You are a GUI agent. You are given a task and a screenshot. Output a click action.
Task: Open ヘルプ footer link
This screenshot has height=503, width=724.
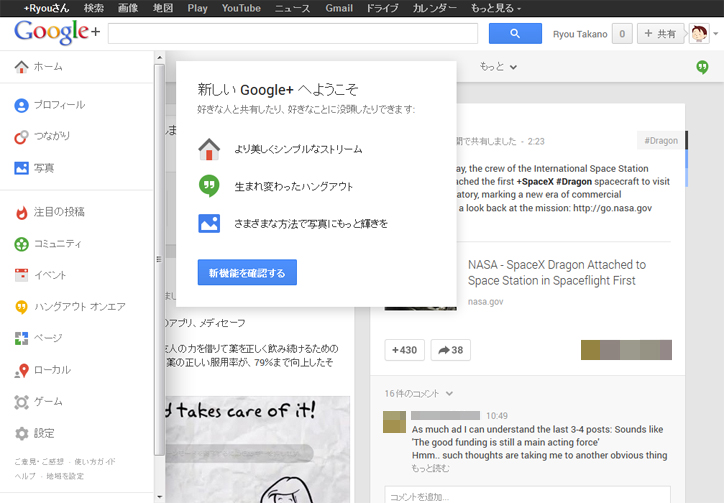(x=25, y=476)
